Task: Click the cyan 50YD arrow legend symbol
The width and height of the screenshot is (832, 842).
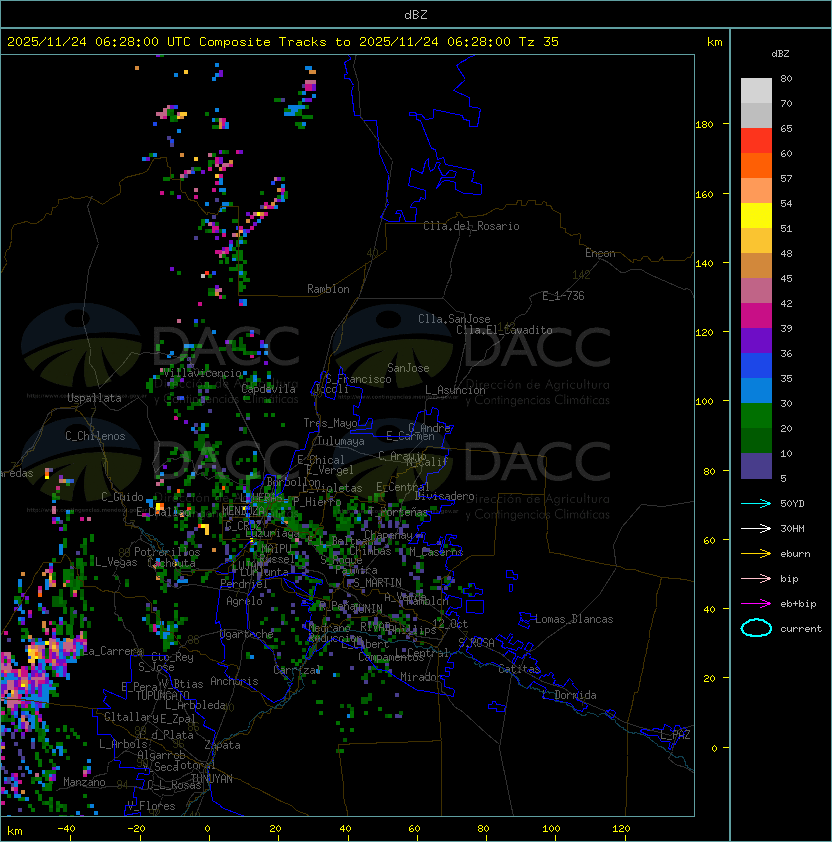Action: pyautogui.click(x=756, y=503)
